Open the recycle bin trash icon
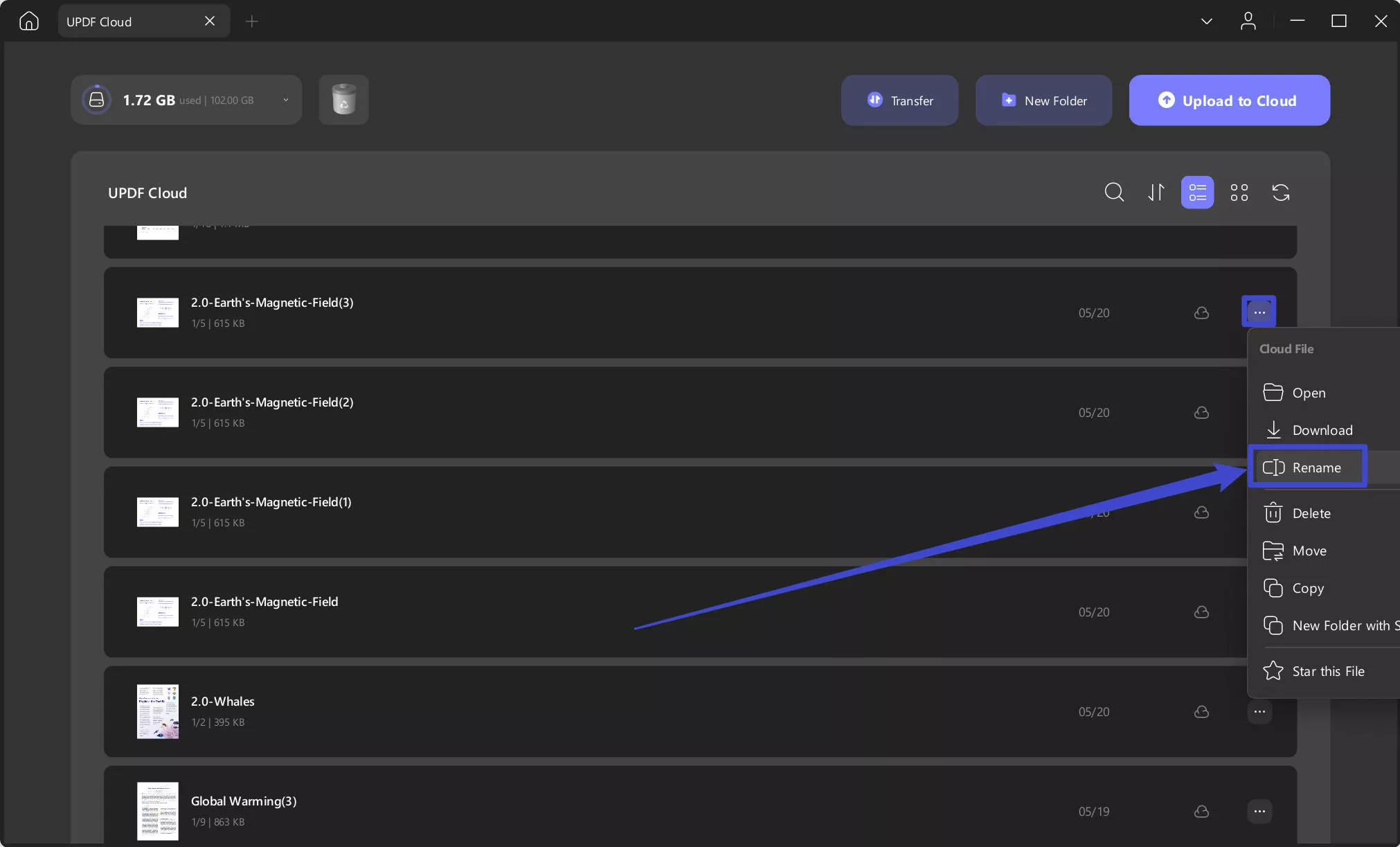The width and height of the screenshot is (1400, 847). pyautogui.click(x=343, y=100)
